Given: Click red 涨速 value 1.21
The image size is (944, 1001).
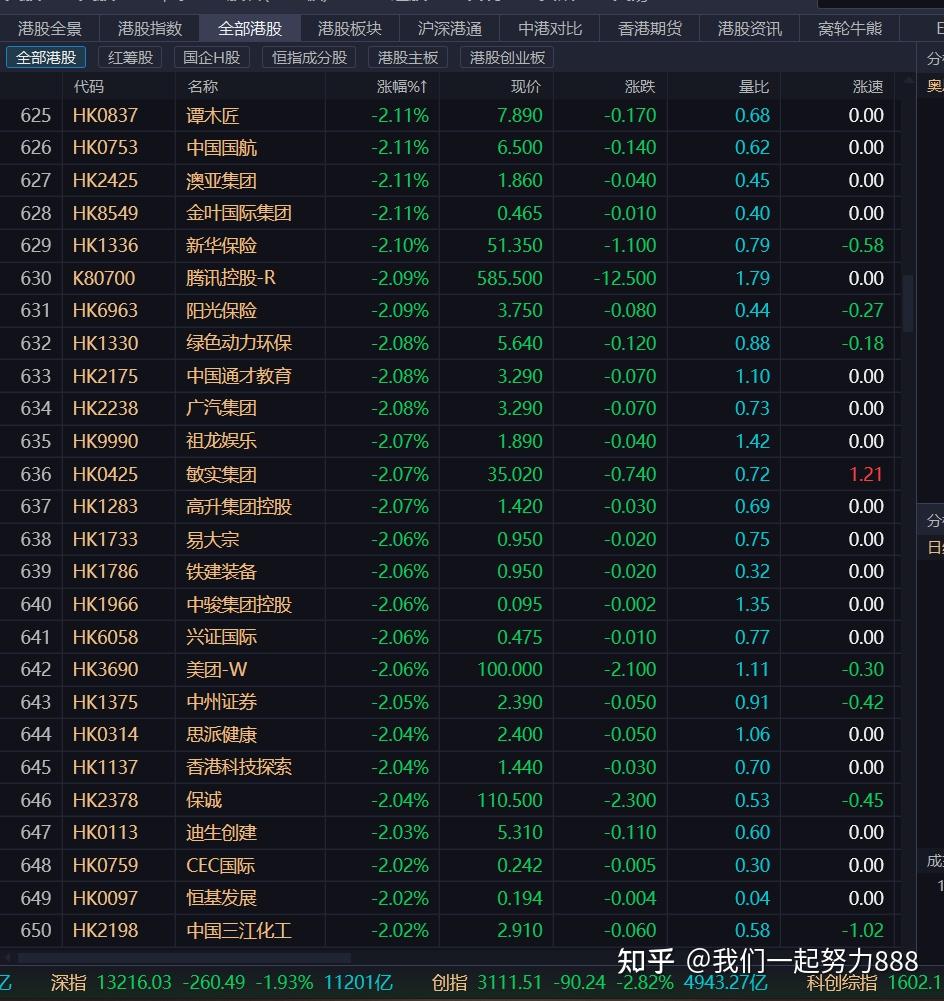Looking at the screenshot, I should pyautogui.click(x=866, y=474).
